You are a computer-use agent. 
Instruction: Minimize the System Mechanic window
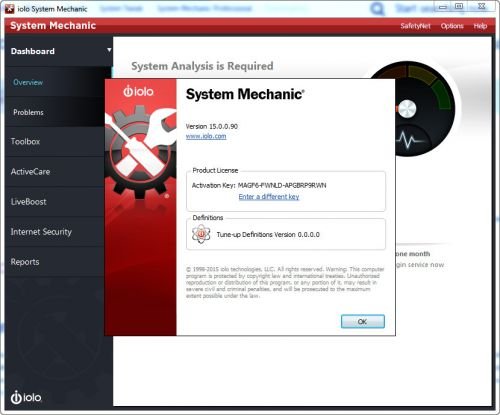click(443, 7)
